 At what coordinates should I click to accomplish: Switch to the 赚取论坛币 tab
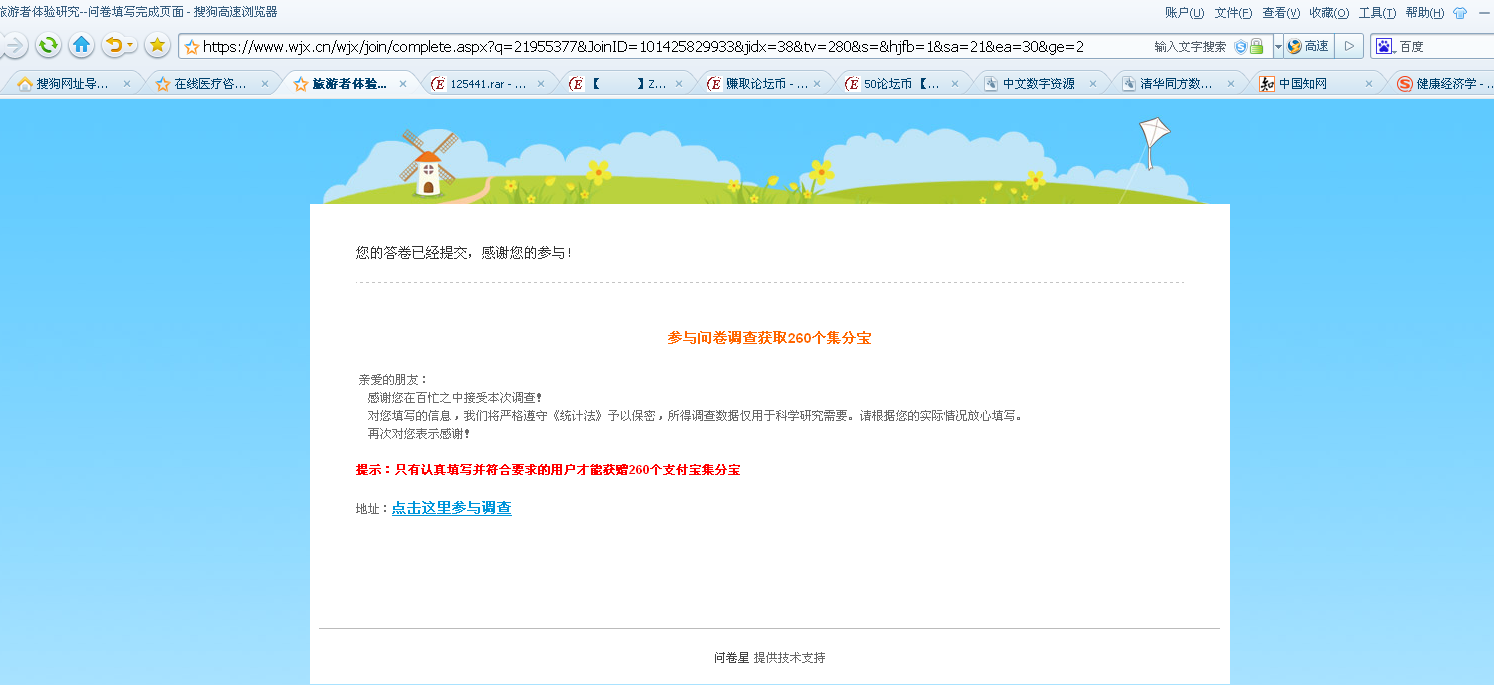coord(764,84)
